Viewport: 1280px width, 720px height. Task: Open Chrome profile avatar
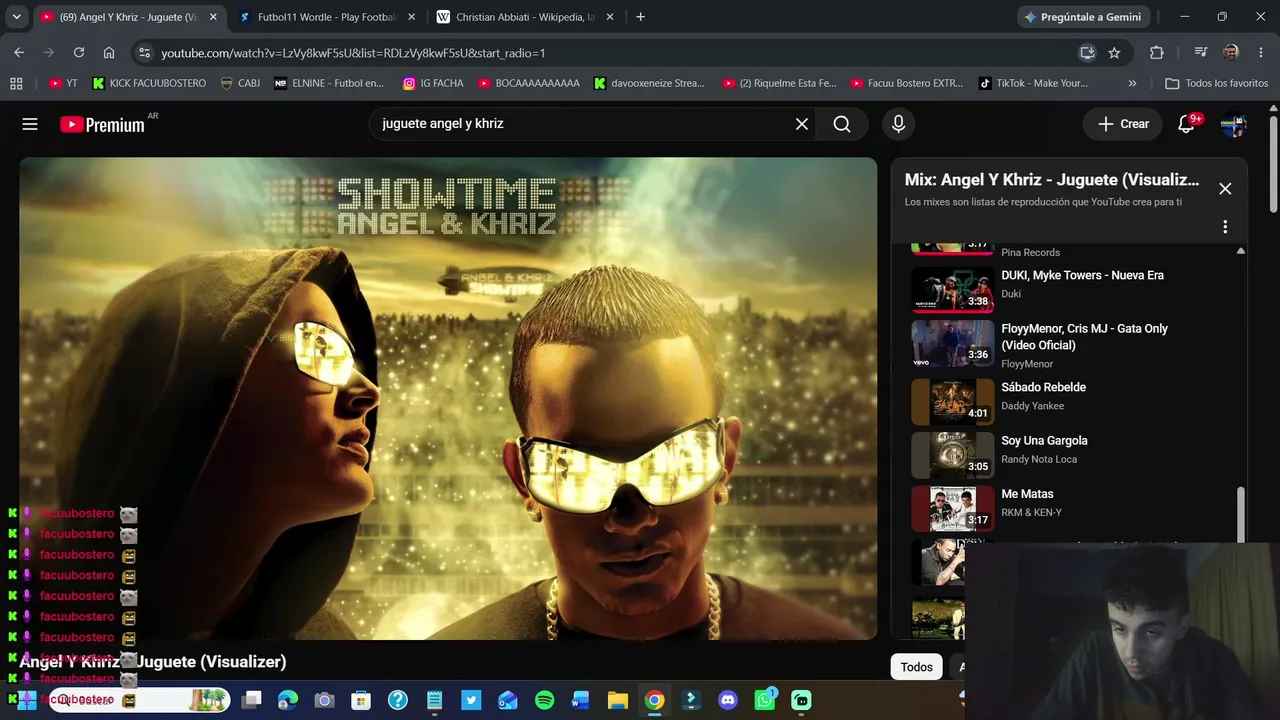(1231, 53)
